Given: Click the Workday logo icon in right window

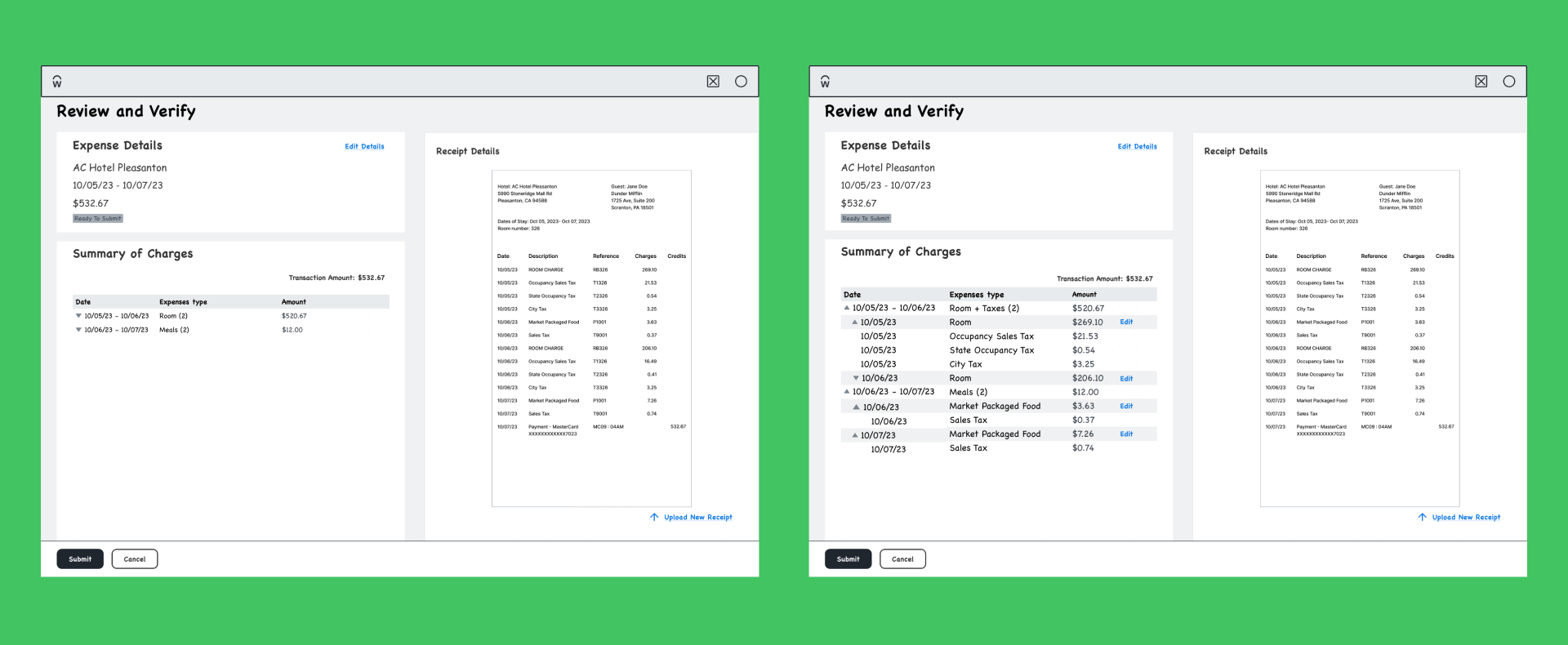Looking at the screenshot, I should click(825, 82).
